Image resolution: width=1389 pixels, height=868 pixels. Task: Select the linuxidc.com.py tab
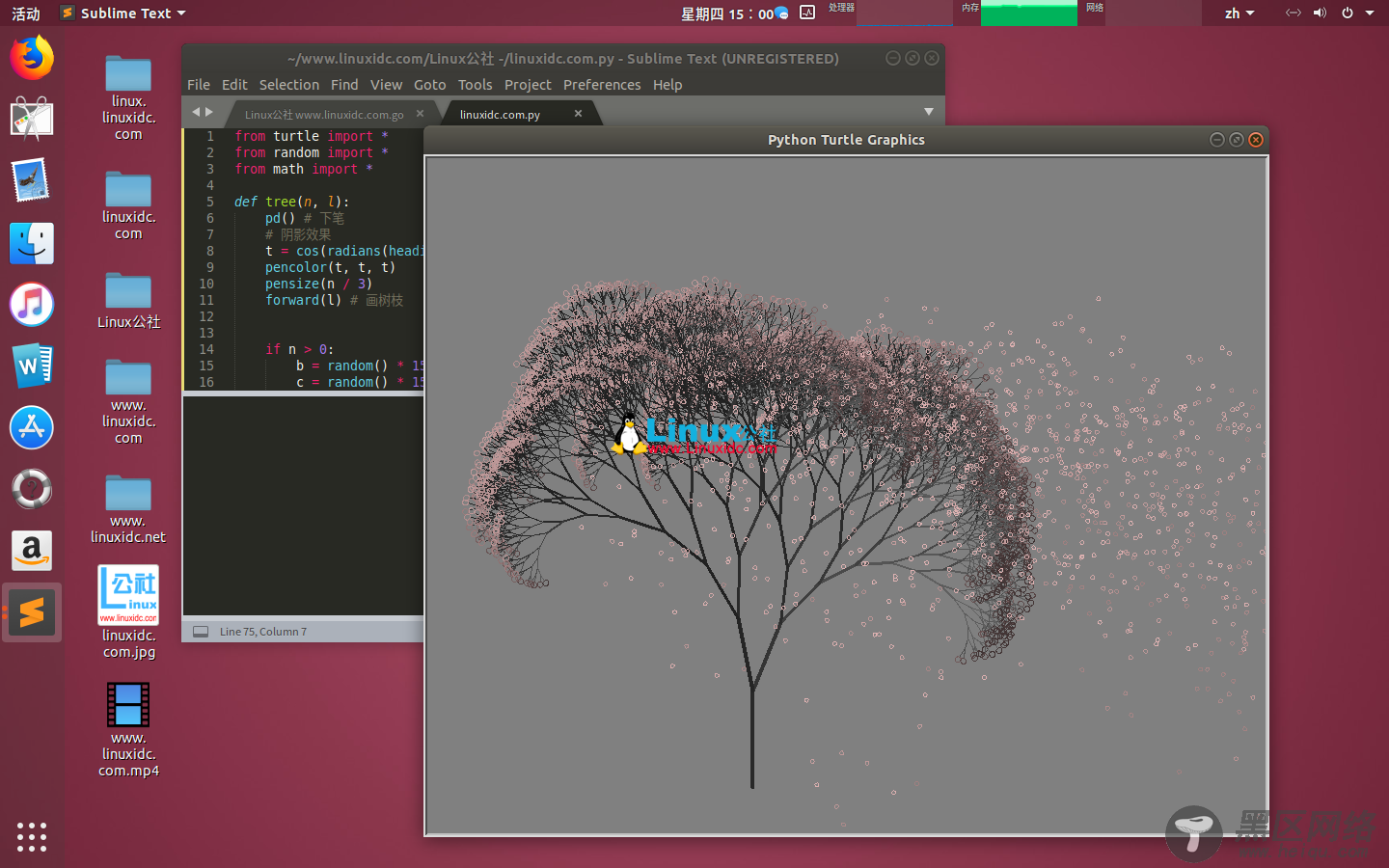[500, 114]
